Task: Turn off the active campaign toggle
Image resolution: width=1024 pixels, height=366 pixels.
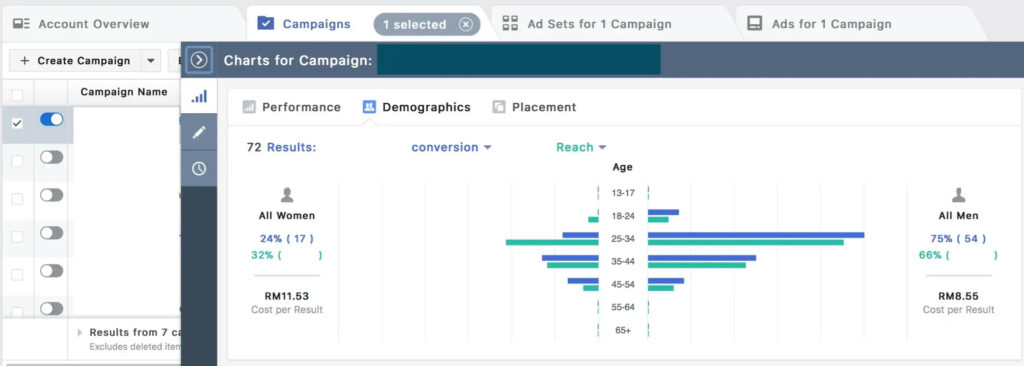Action: click(x=52, y=120)
